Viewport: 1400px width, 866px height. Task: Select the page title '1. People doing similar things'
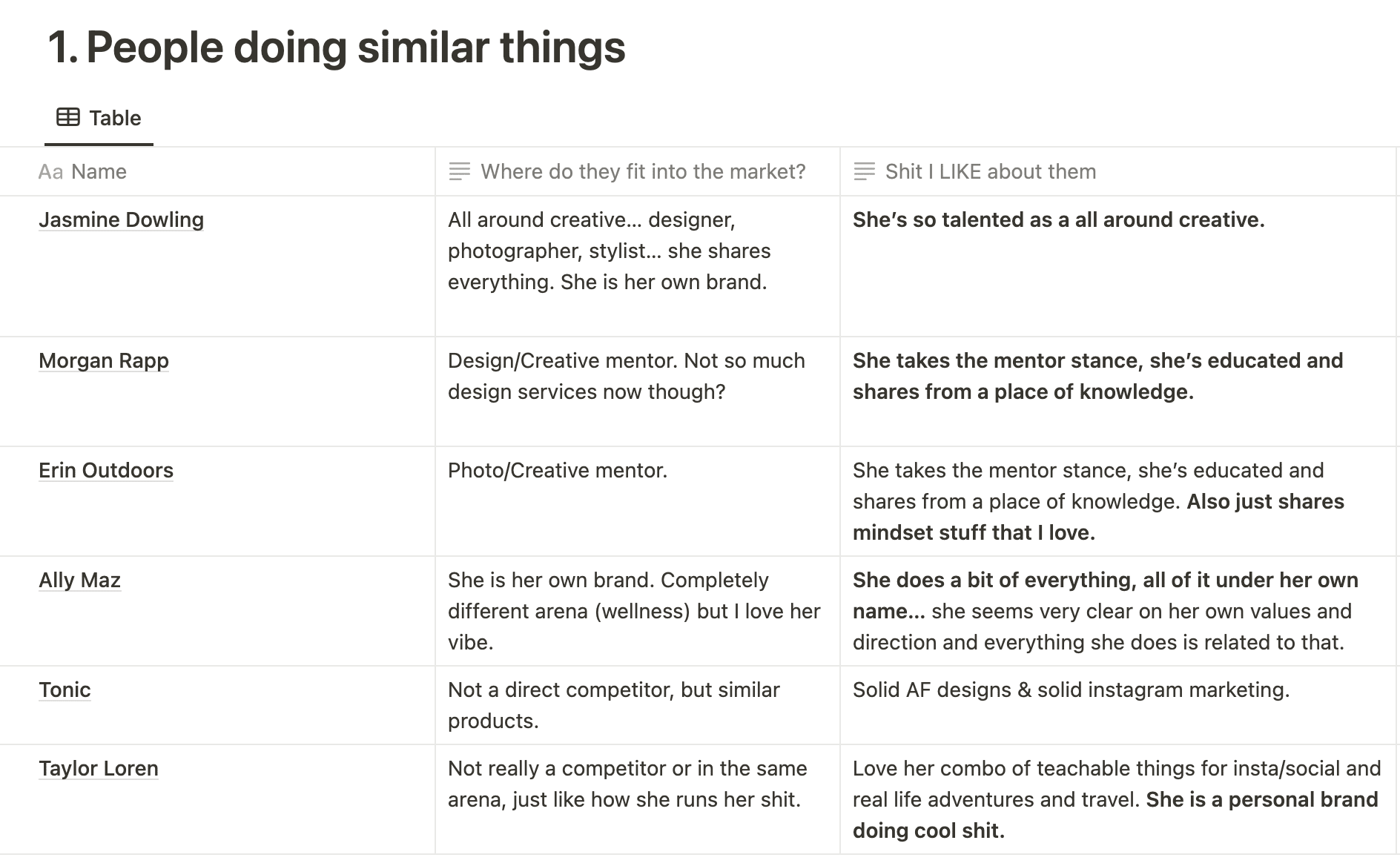(x=337, y=47)
